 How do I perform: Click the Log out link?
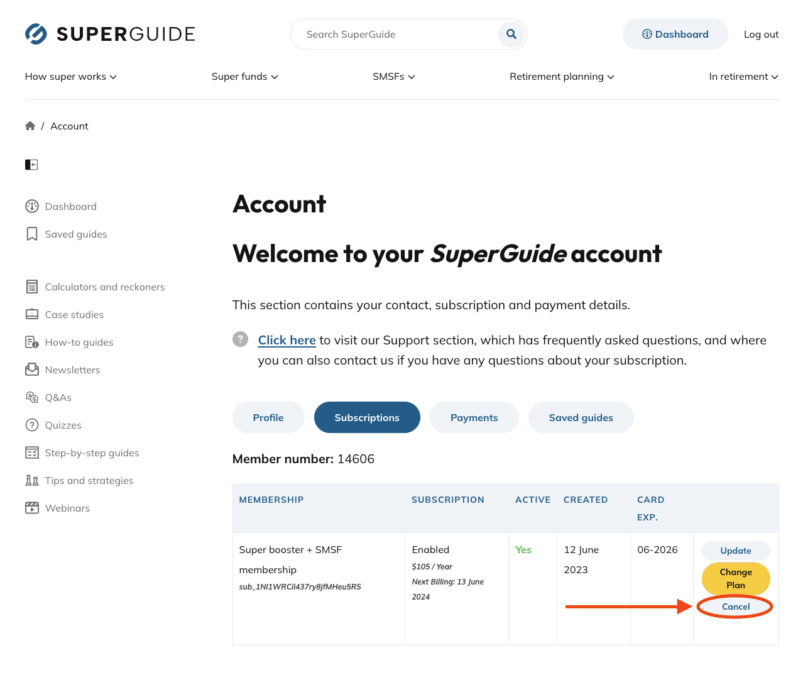tap(761, 34)
